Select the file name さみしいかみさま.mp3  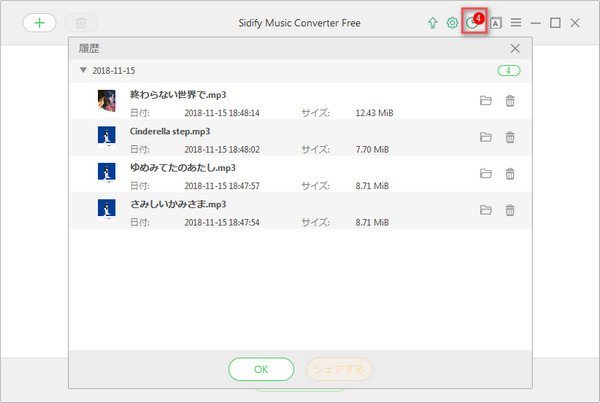click(178, 204)
